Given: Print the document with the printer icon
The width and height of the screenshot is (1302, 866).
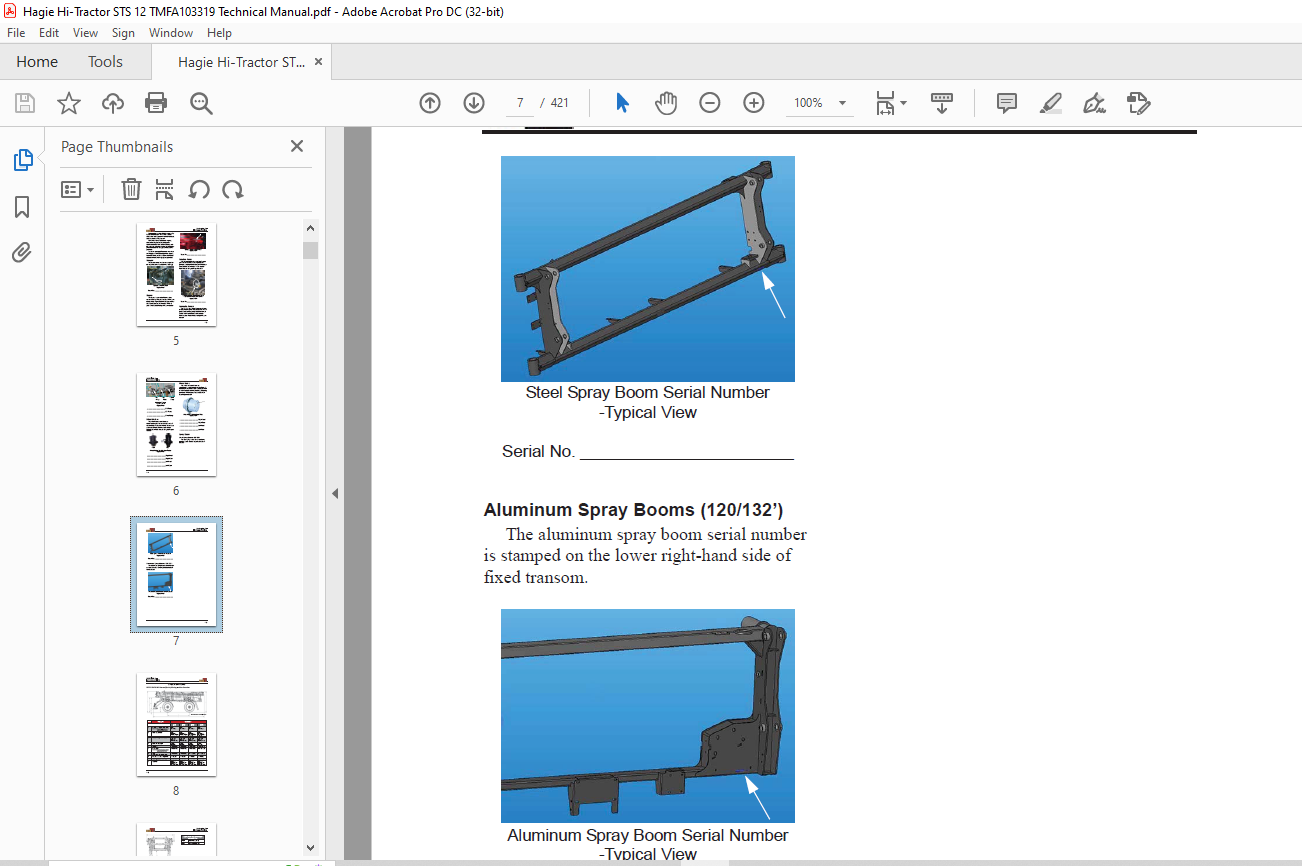Looking at the screenshot, I should (x=156, y=103).
